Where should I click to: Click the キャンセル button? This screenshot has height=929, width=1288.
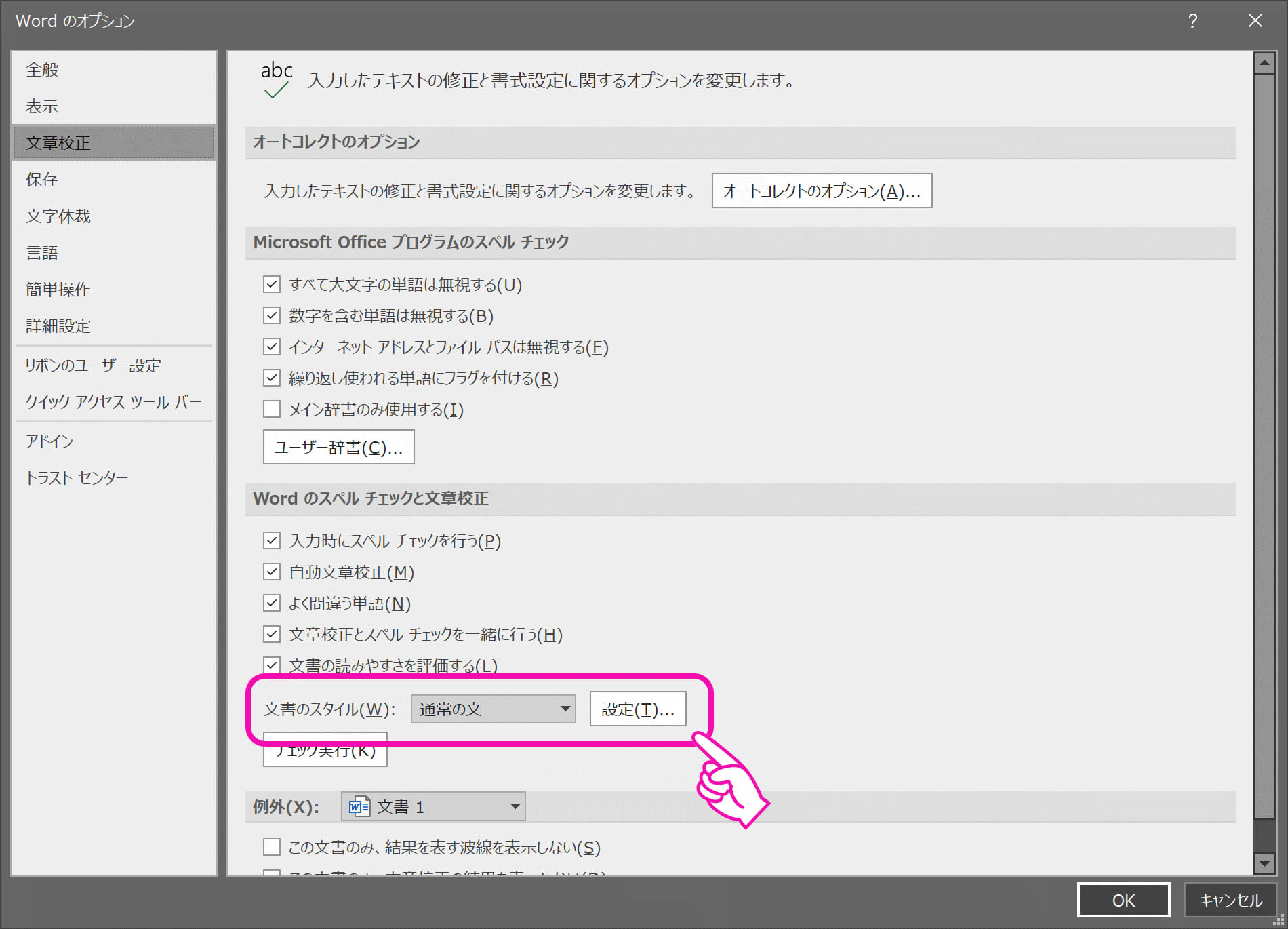1230,900
